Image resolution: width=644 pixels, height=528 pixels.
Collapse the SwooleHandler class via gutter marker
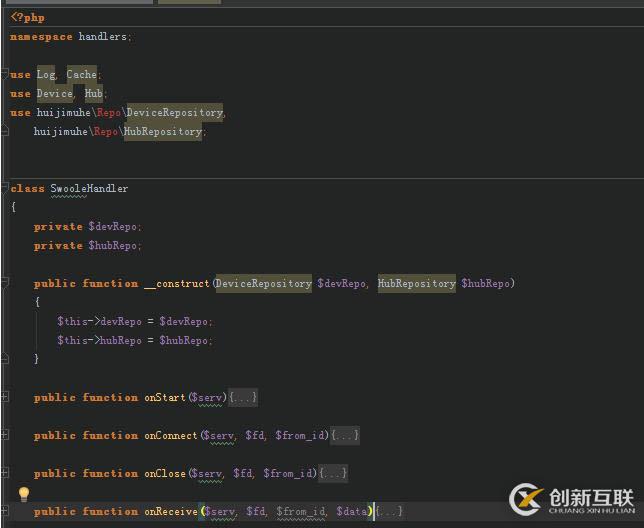click(5, 189)
